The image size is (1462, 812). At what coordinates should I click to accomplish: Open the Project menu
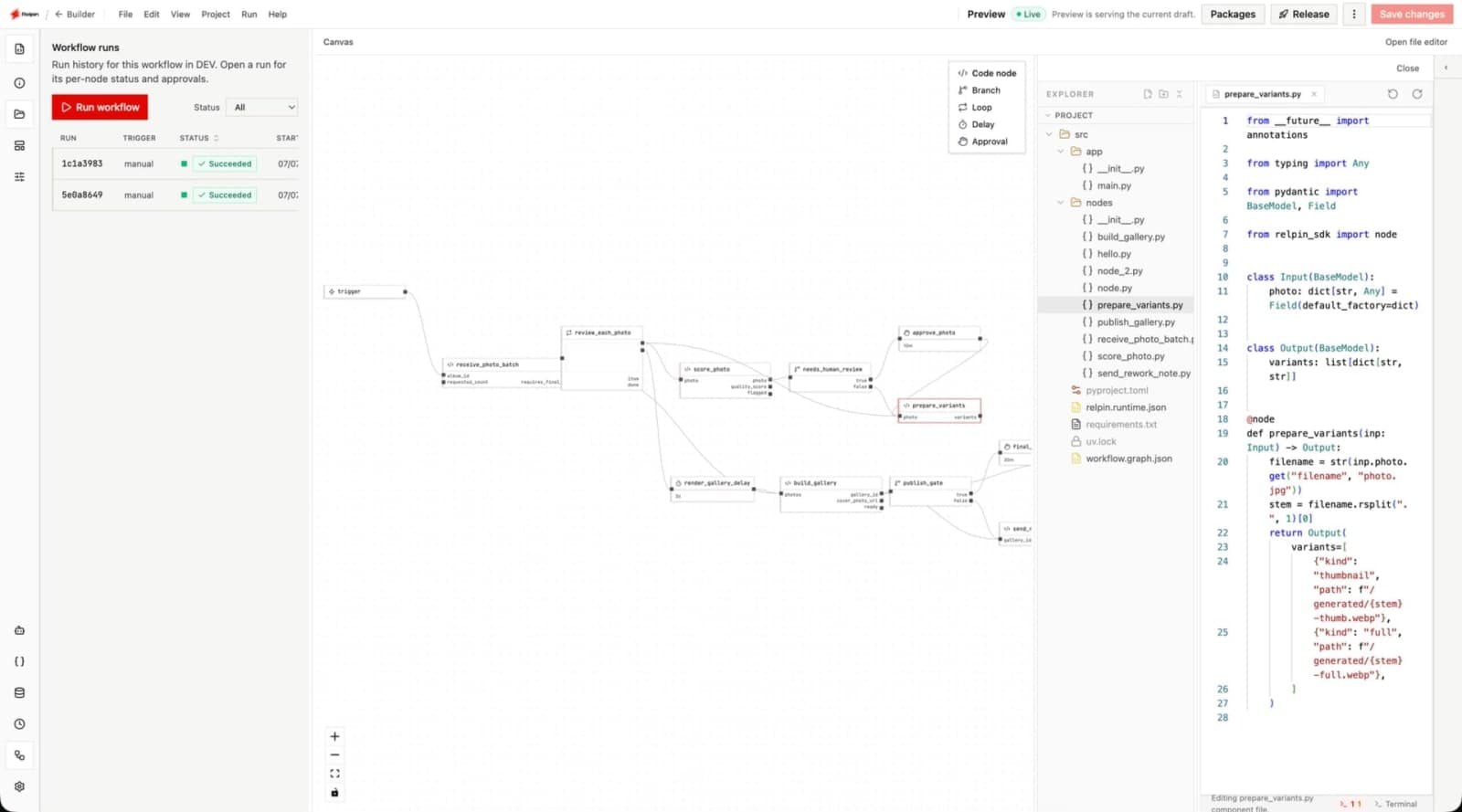(x=216, y=15)
